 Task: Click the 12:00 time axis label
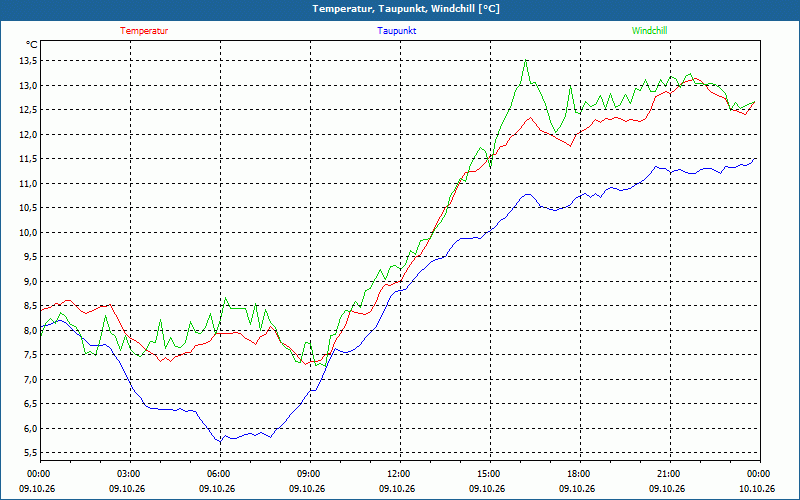pos(400,473)
